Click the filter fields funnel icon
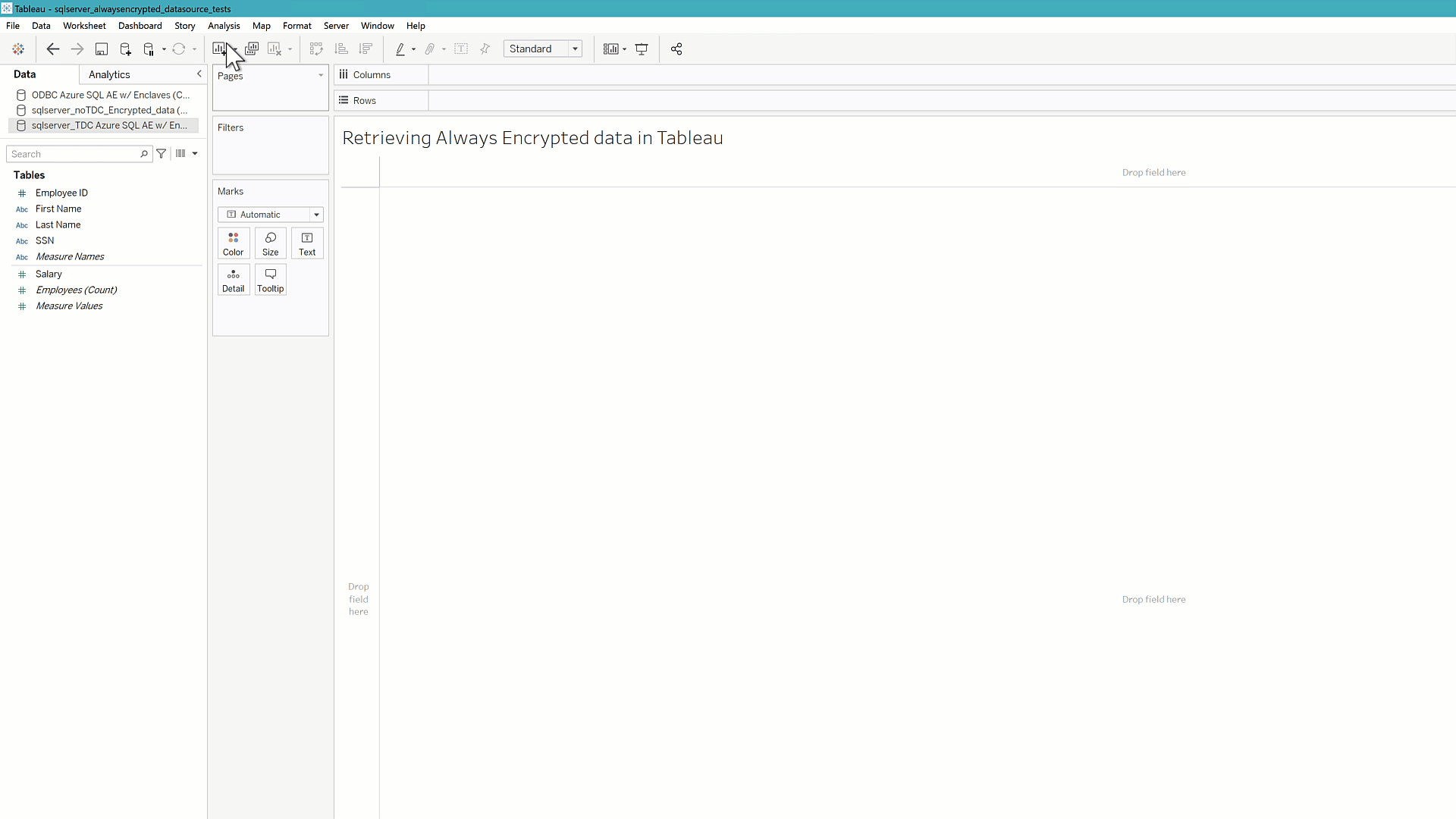The width and height of the screenshot is (1456, 819). (x=162, y=154)
